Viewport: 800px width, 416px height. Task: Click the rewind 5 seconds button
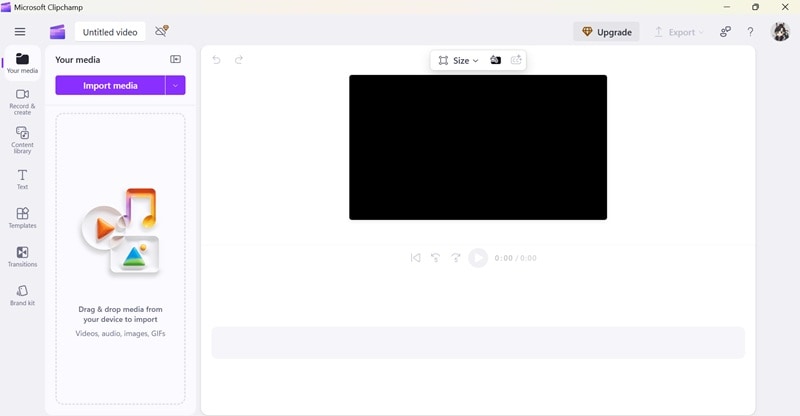tap(435, 258)
